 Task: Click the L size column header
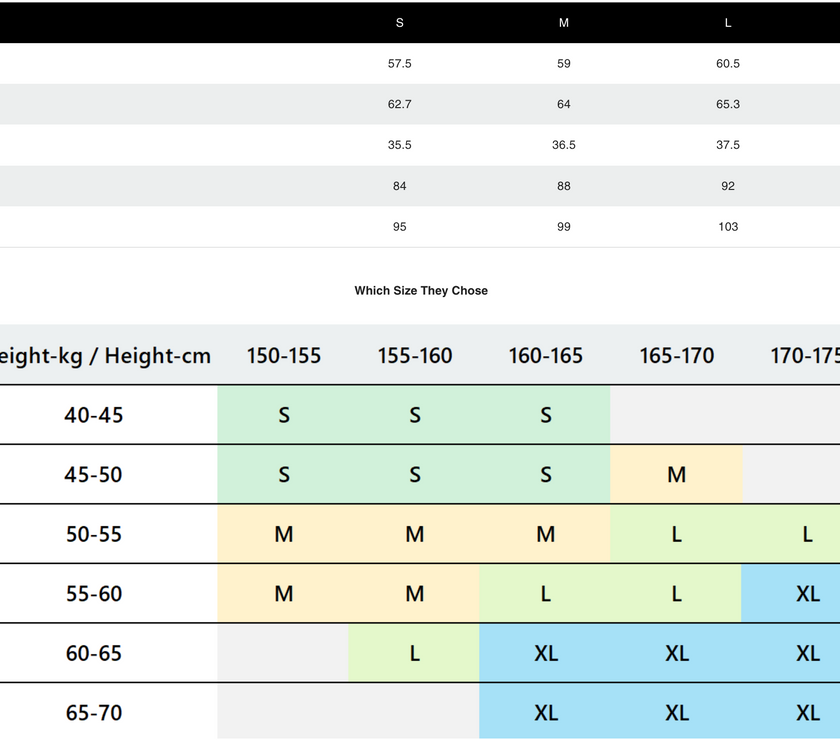tap(727, 23)
